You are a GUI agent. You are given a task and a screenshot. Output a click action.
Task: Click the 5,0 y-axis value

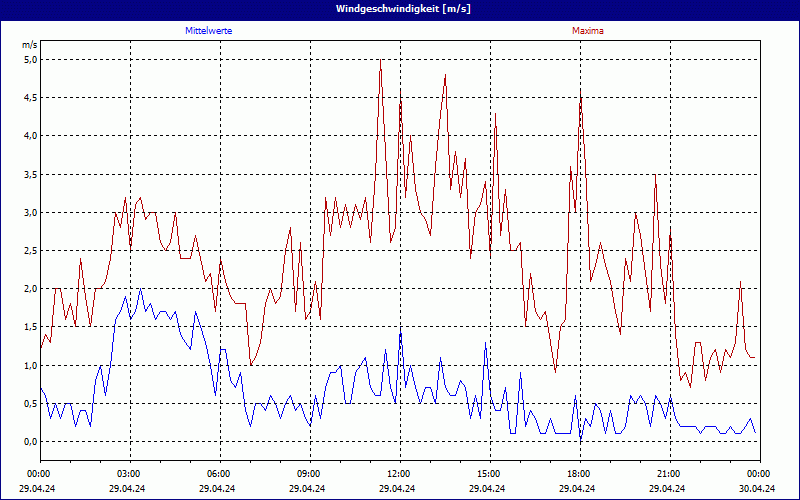coord(30,60)
